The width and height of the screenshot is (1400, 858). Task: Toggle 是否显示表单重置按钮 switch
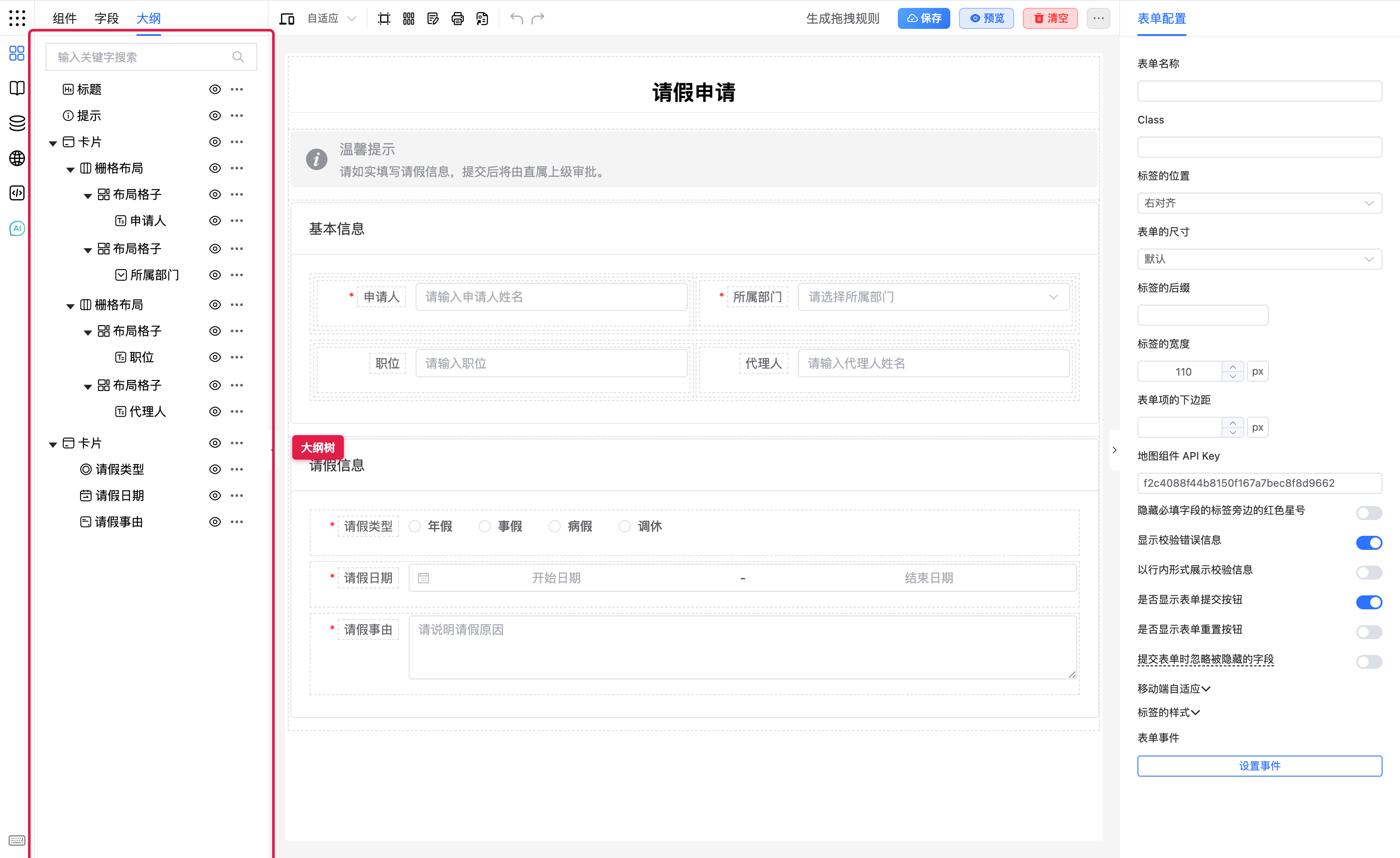[1369, 632]
